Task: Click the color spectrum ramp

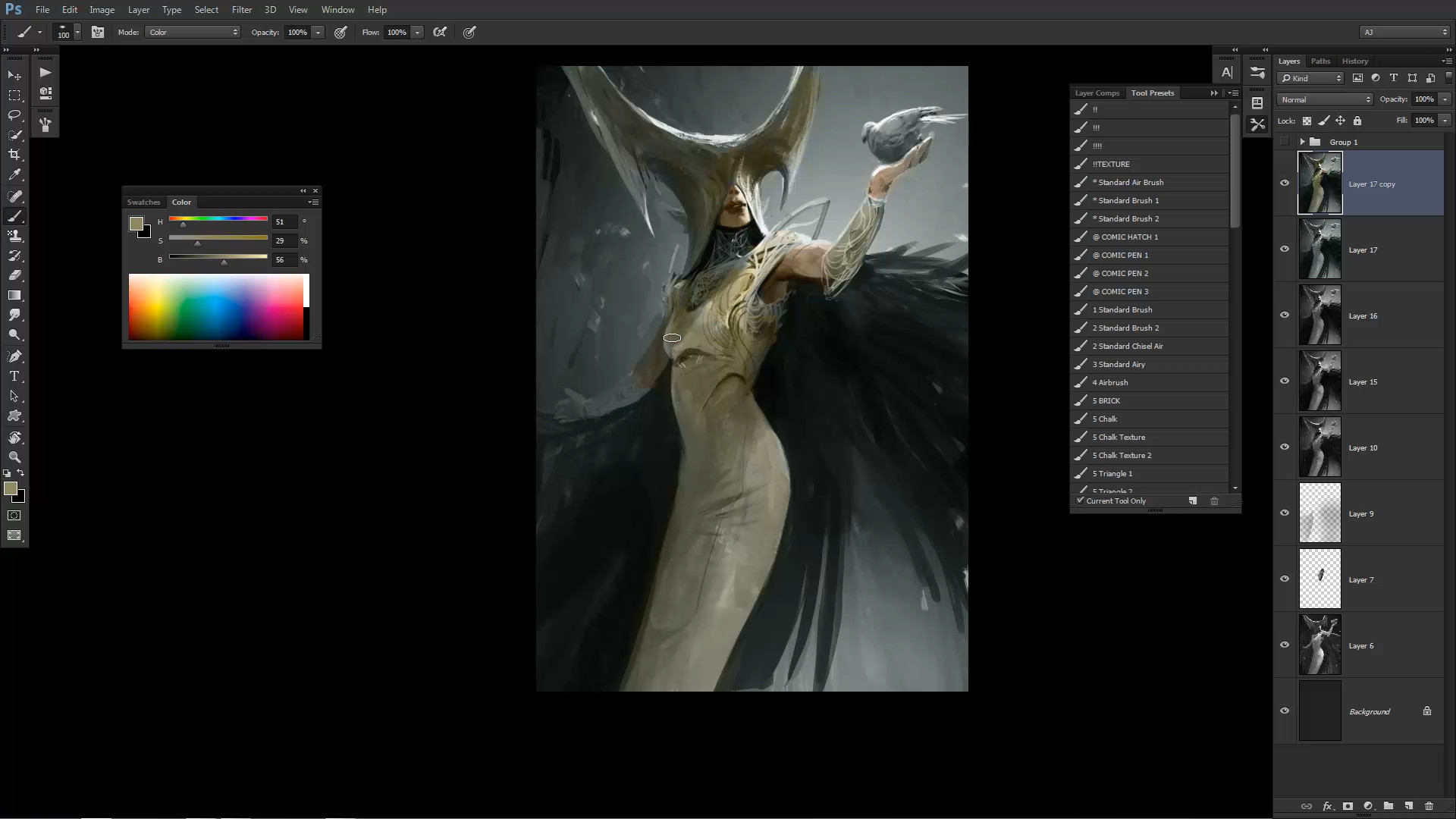Action: (x=216, y=307)
